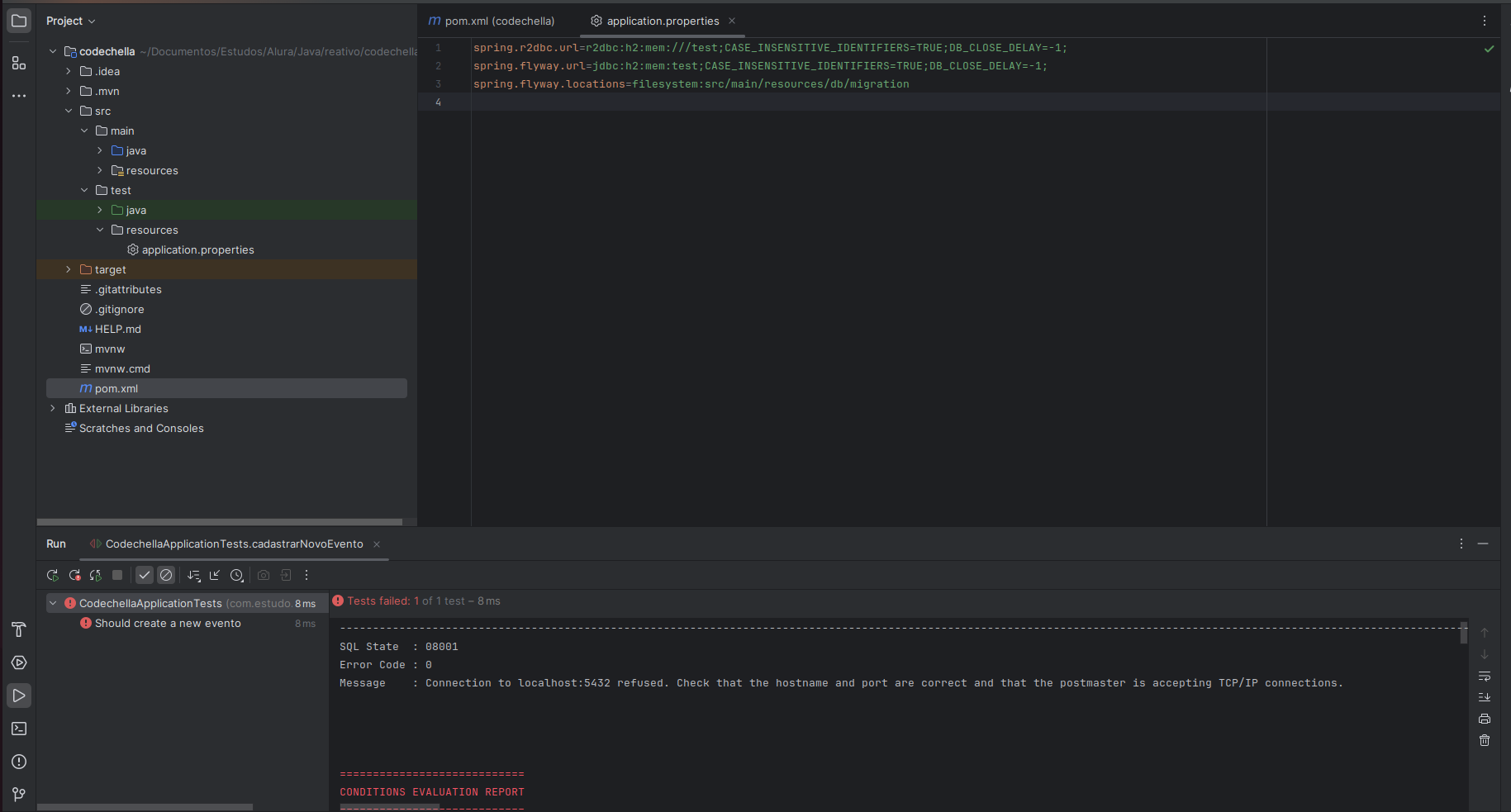Open editor tab options three-dot menu
The width and height of the screenshot is (1511, 812).
[x=1485, y=21]
